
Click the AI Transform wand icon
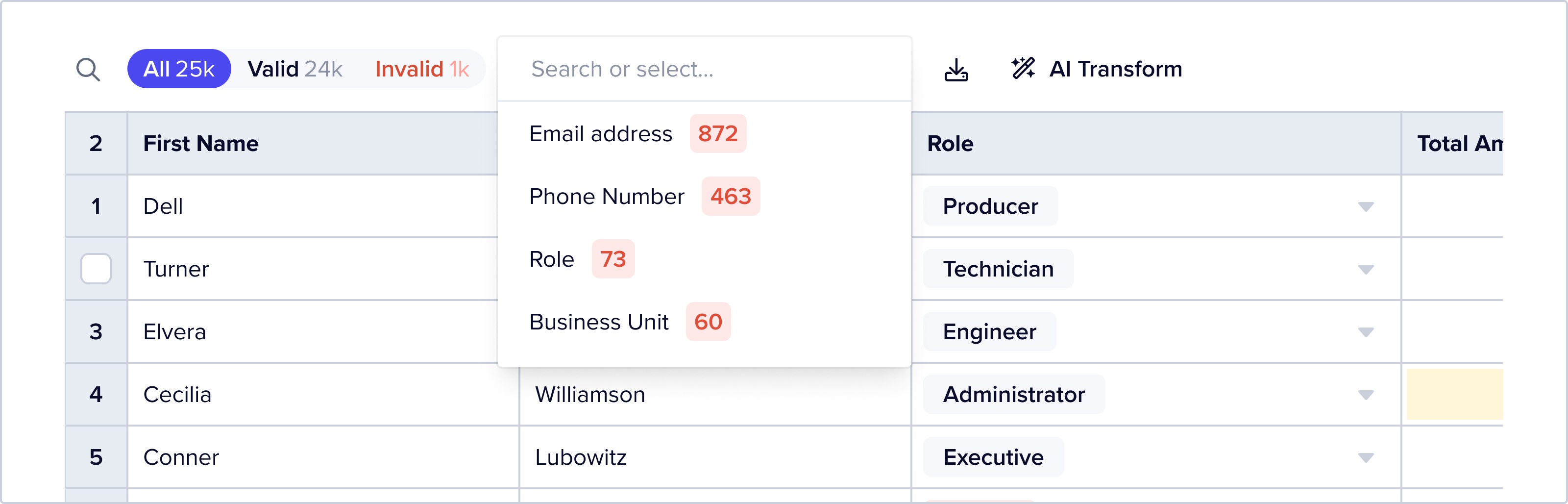click(1023, 68)
